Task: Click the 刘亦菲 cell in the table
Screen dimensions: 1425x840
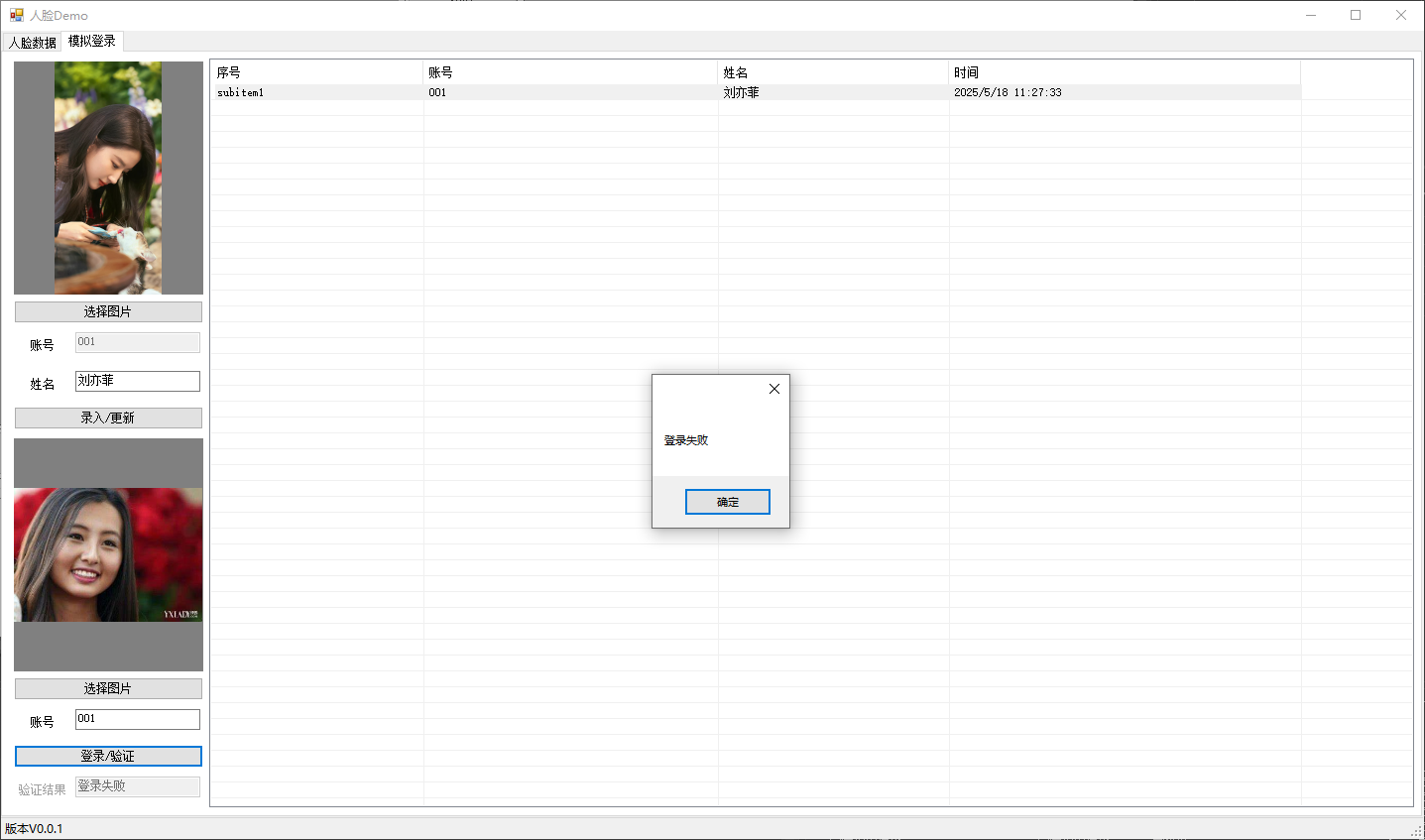Action: click(741, 92)
